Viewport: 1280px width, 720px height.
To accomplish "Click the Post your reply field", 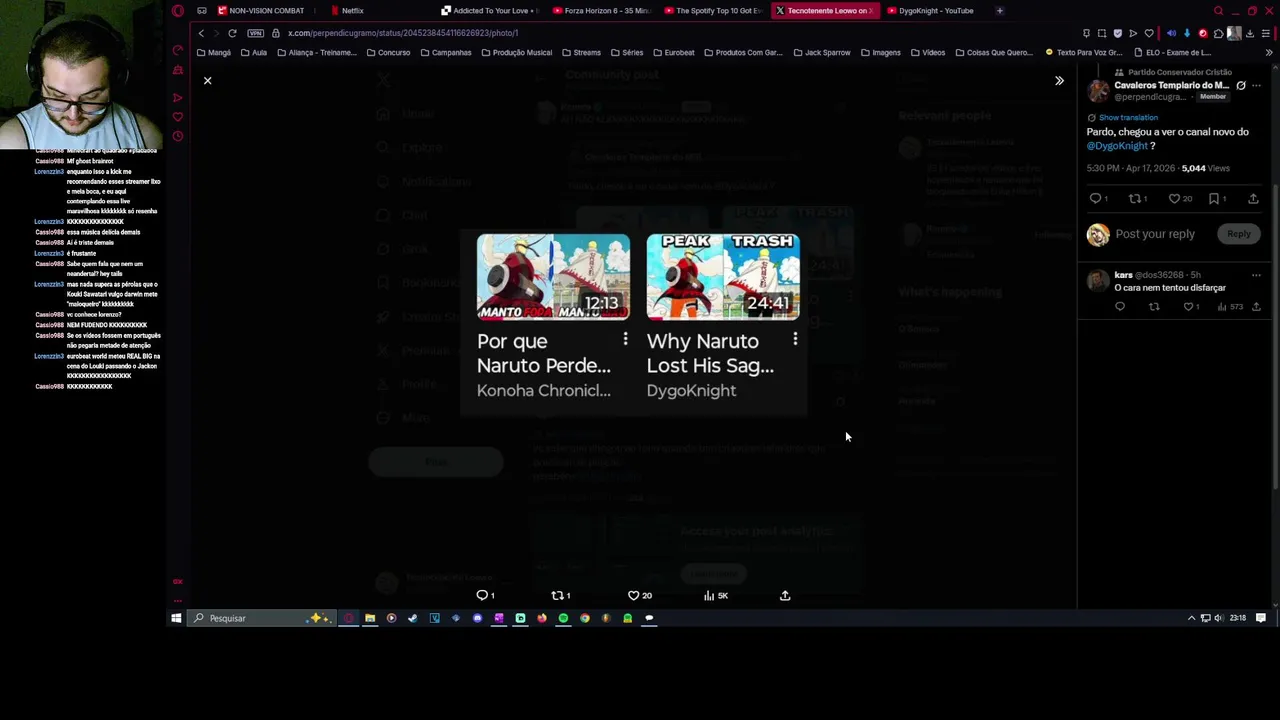I will 1155,234.
